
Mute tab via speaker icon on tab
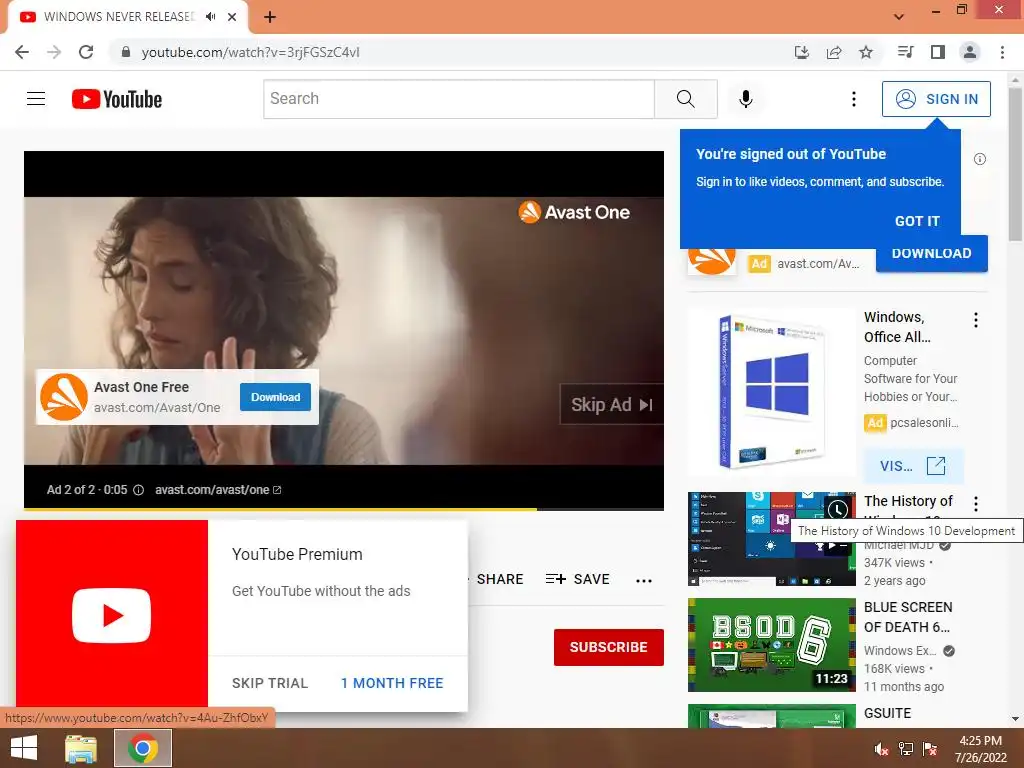pos(210,17)
